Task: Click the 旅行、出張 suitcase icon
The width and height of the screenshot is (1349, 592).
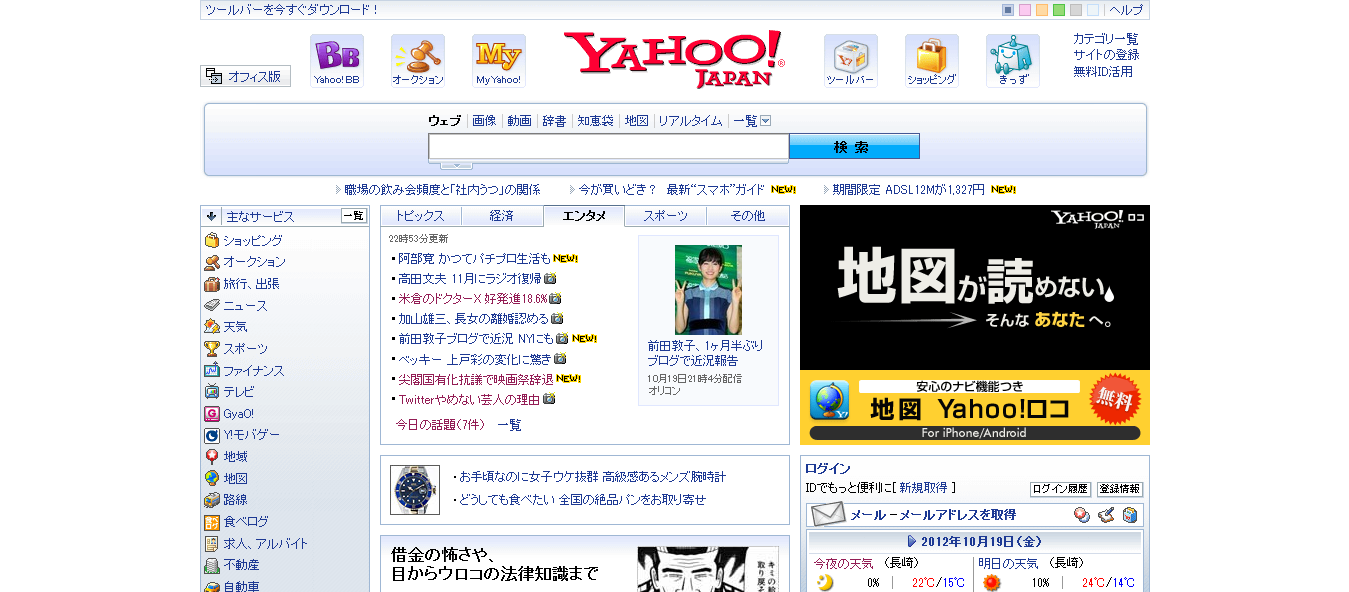Action: 212,284
